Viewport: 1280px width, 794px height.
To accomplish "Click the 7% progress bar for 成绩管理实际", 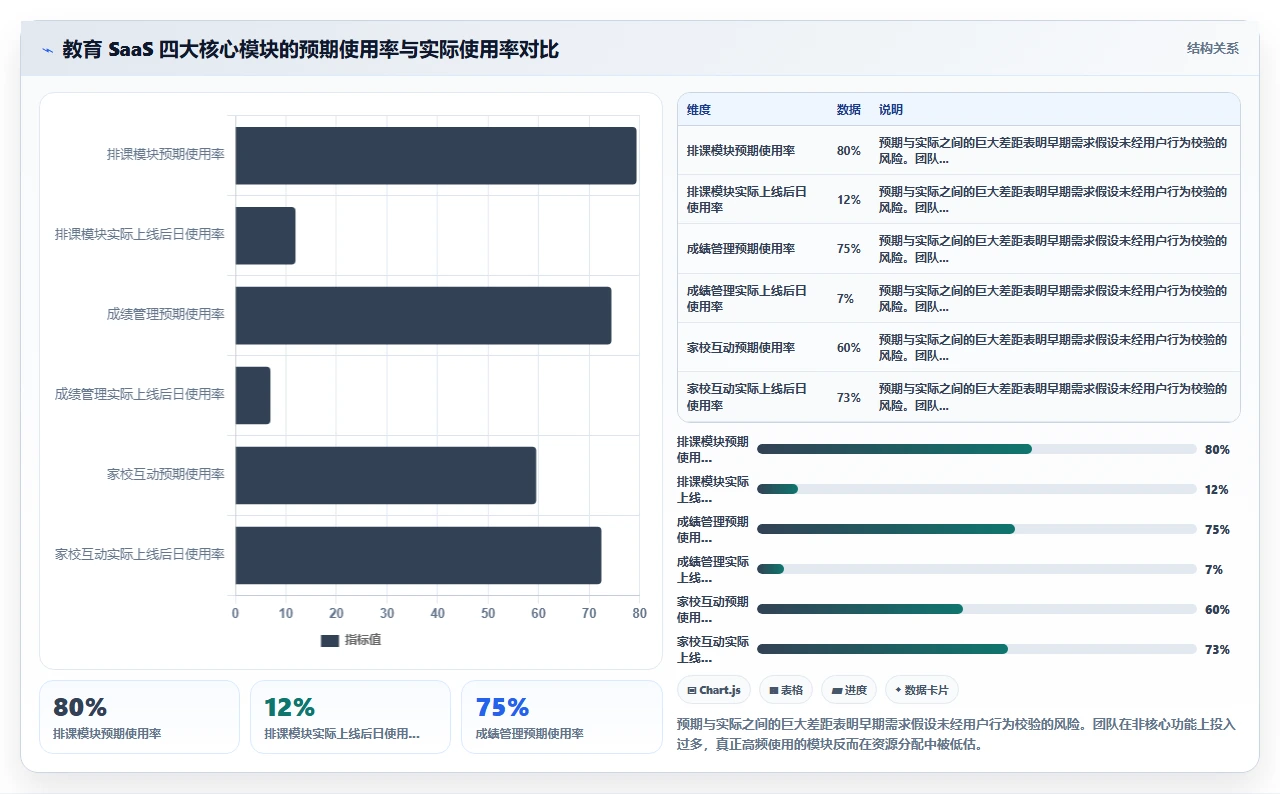I will [977, 569].
